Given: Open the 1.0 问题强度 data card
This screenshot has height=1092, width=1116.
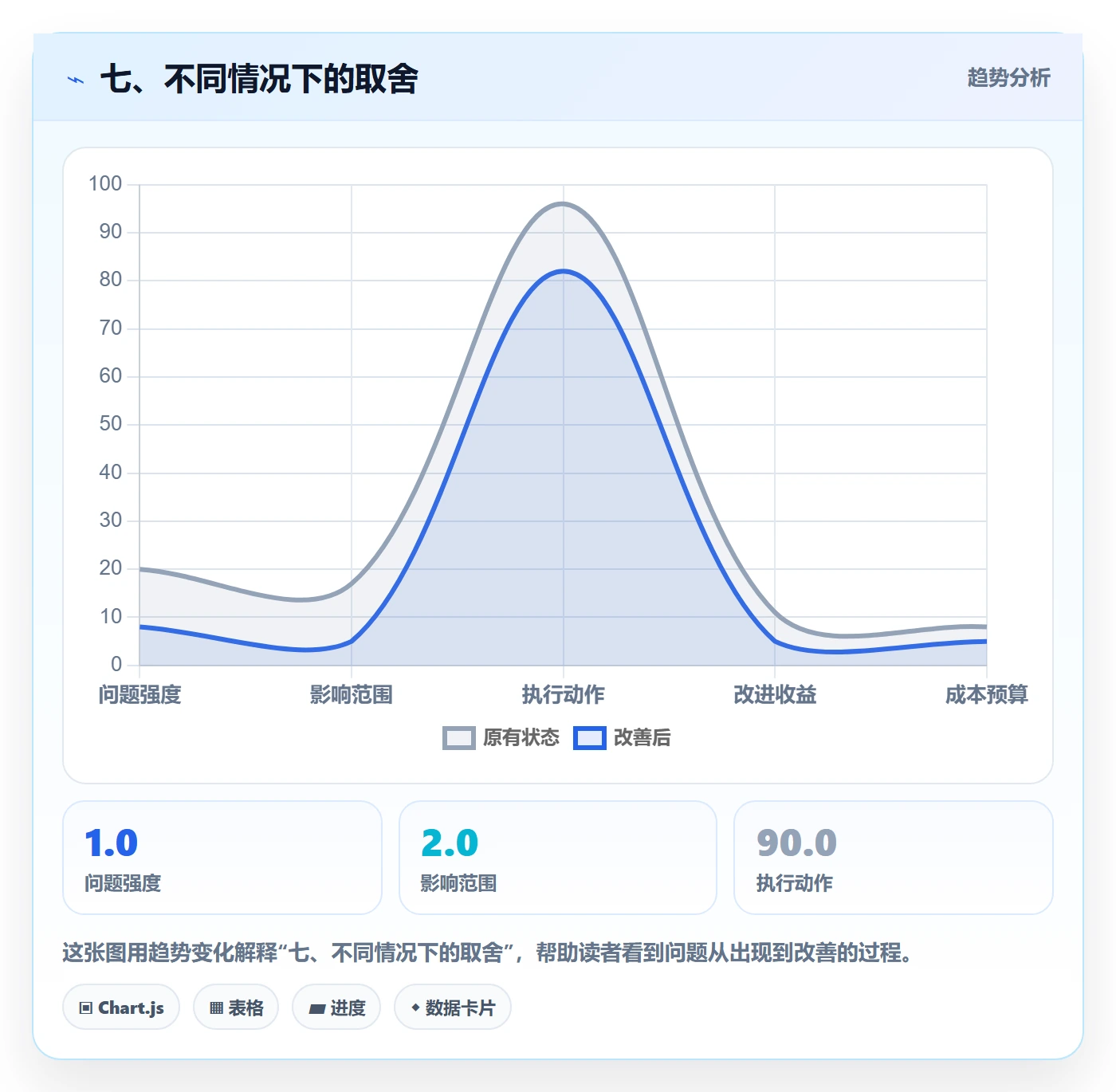Looking at the screenshot, I should click(222, 858).
